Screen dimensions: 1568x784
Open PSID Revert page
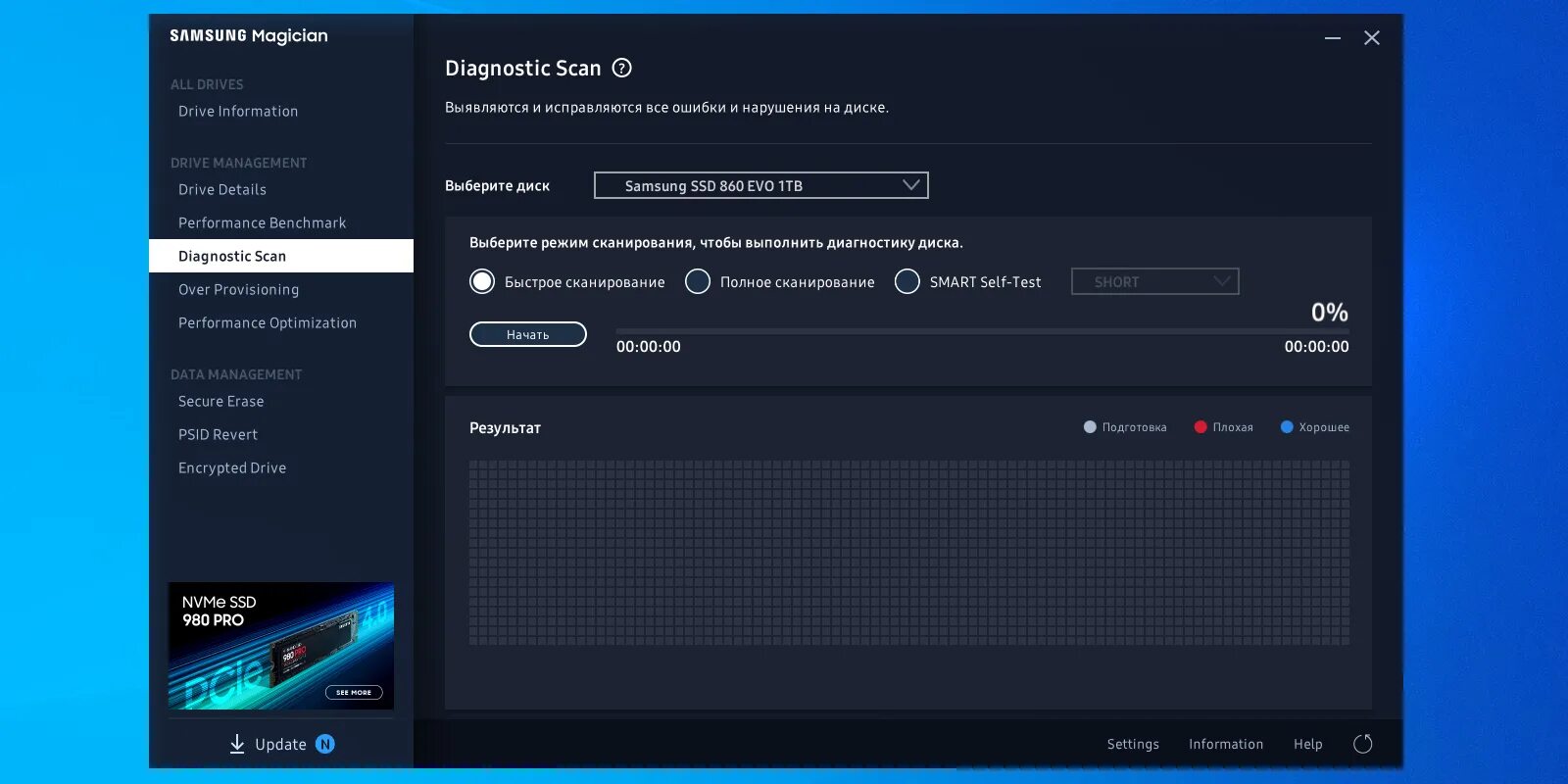pos(219,434)
